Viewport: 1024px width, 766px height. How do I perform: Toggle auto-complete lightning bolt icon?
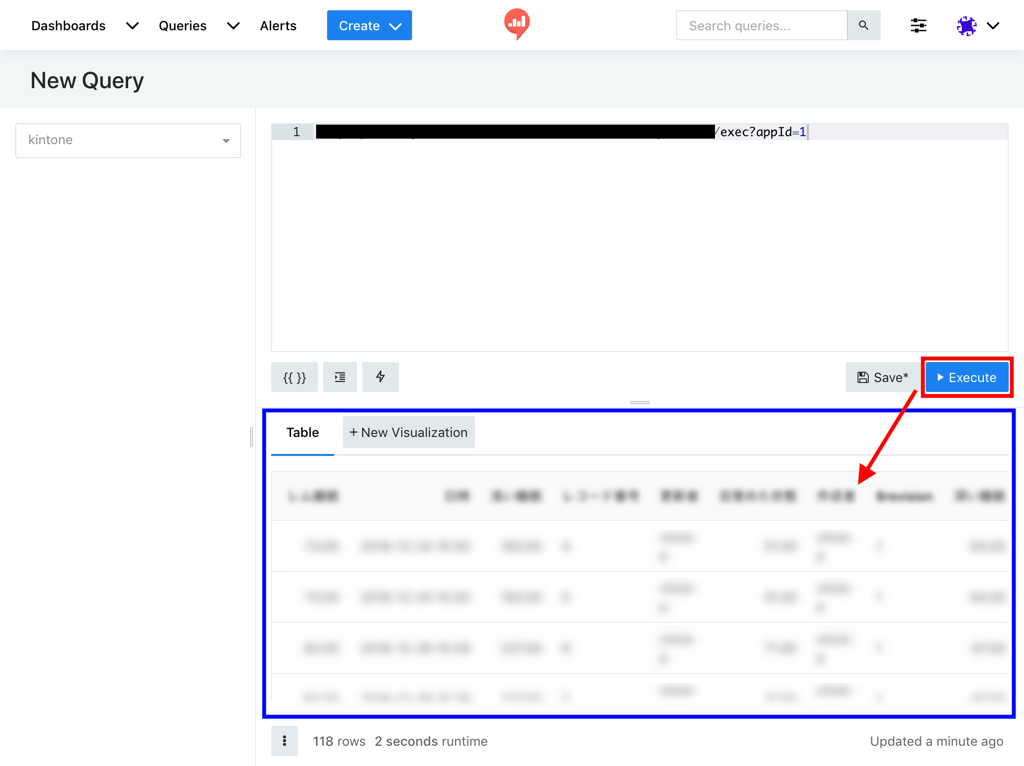(x=380, y=377)
